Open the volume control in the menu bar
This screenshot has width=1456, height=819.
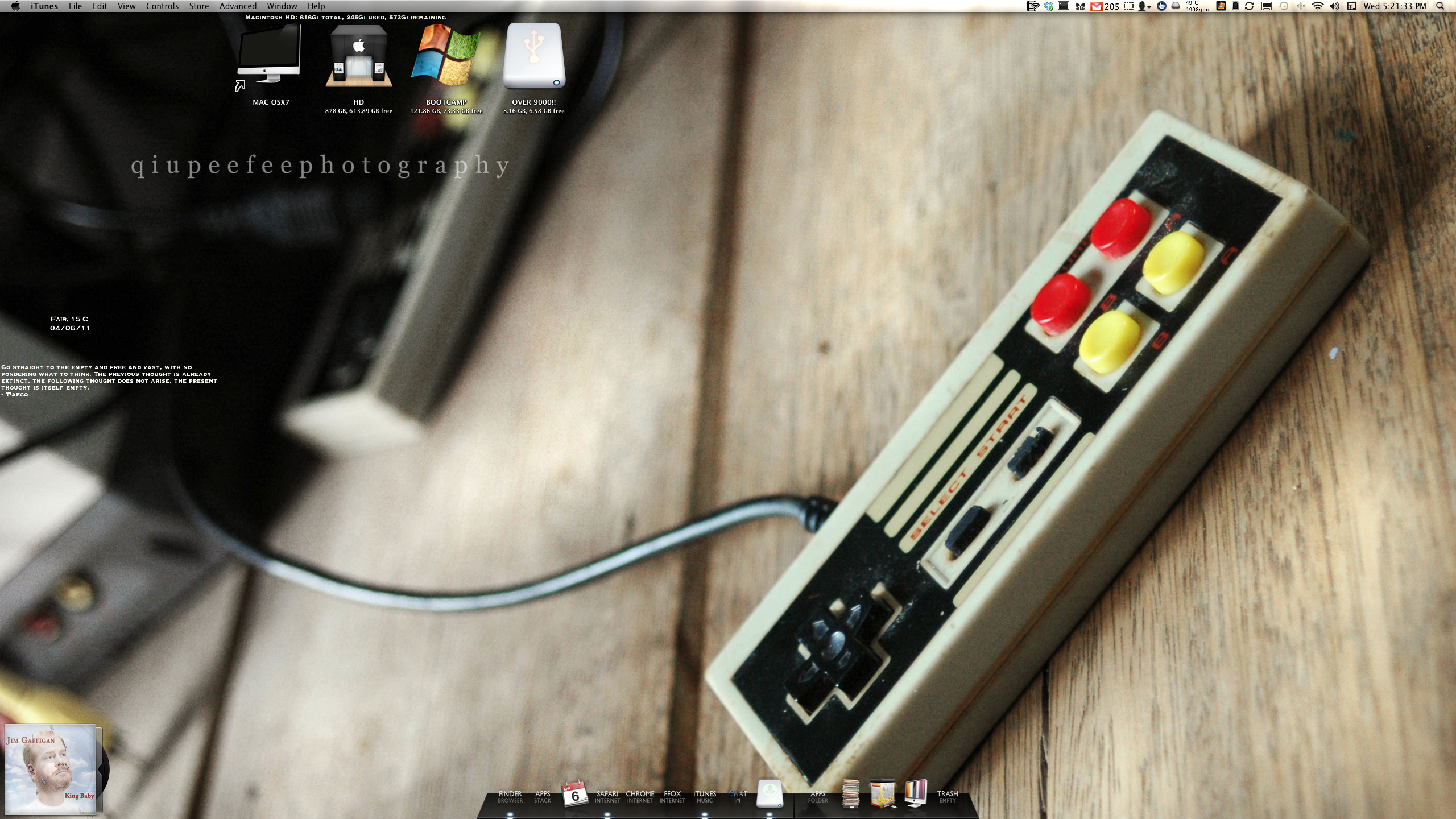(1334, 6)
